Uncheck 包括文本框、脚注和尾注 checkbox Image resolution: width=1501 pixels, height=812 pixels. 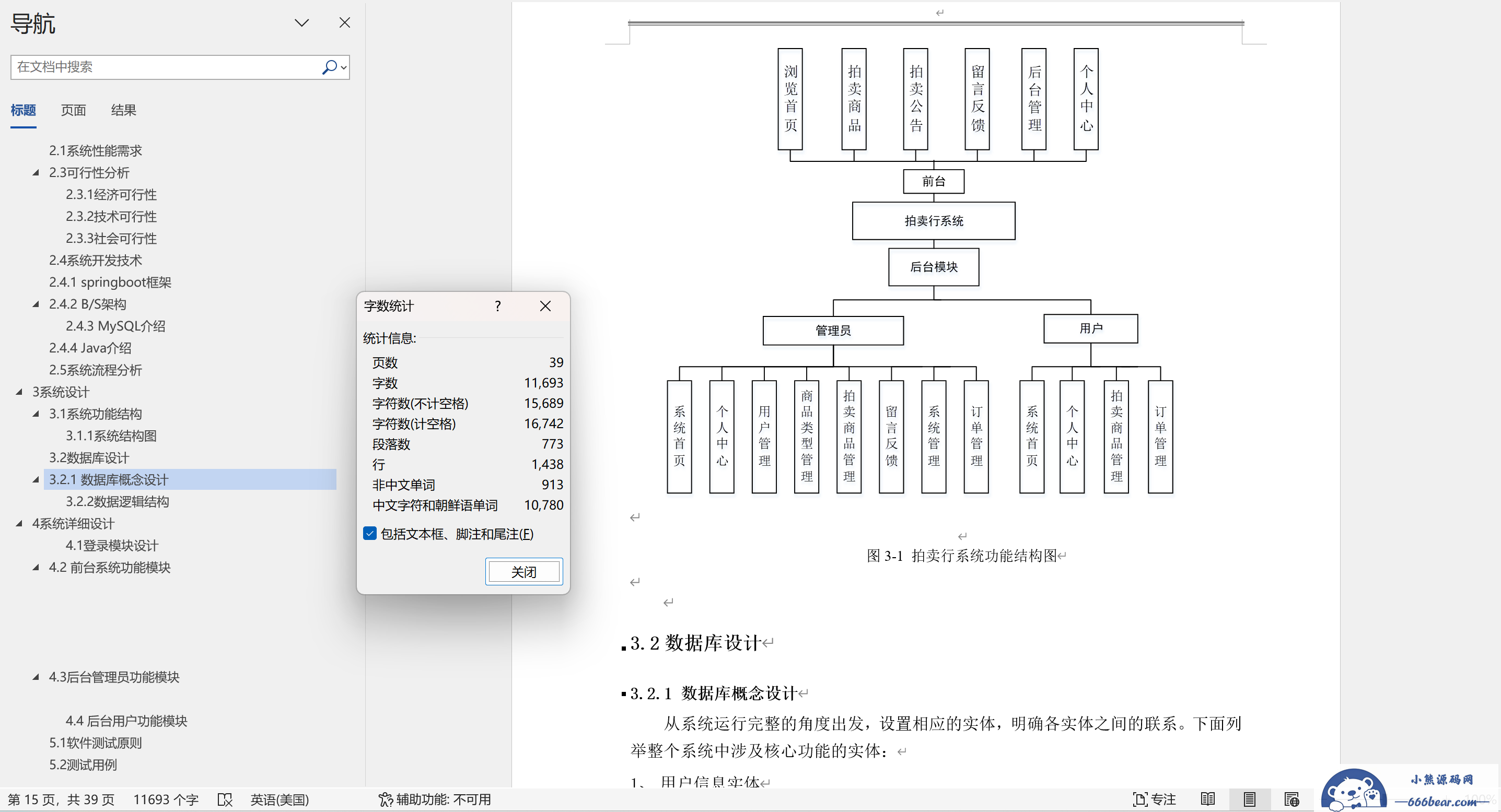point(370,534)
